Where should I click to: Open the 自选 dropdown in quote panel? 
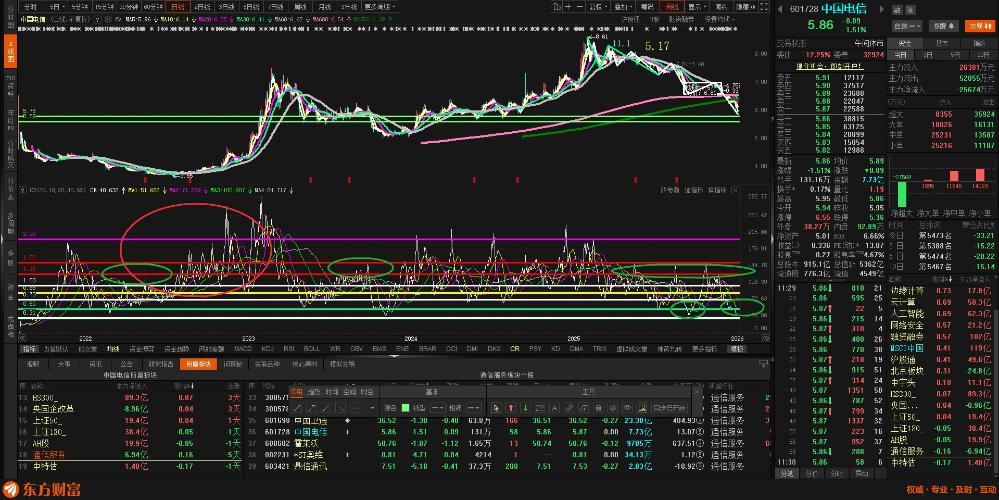tap(907, 26)
